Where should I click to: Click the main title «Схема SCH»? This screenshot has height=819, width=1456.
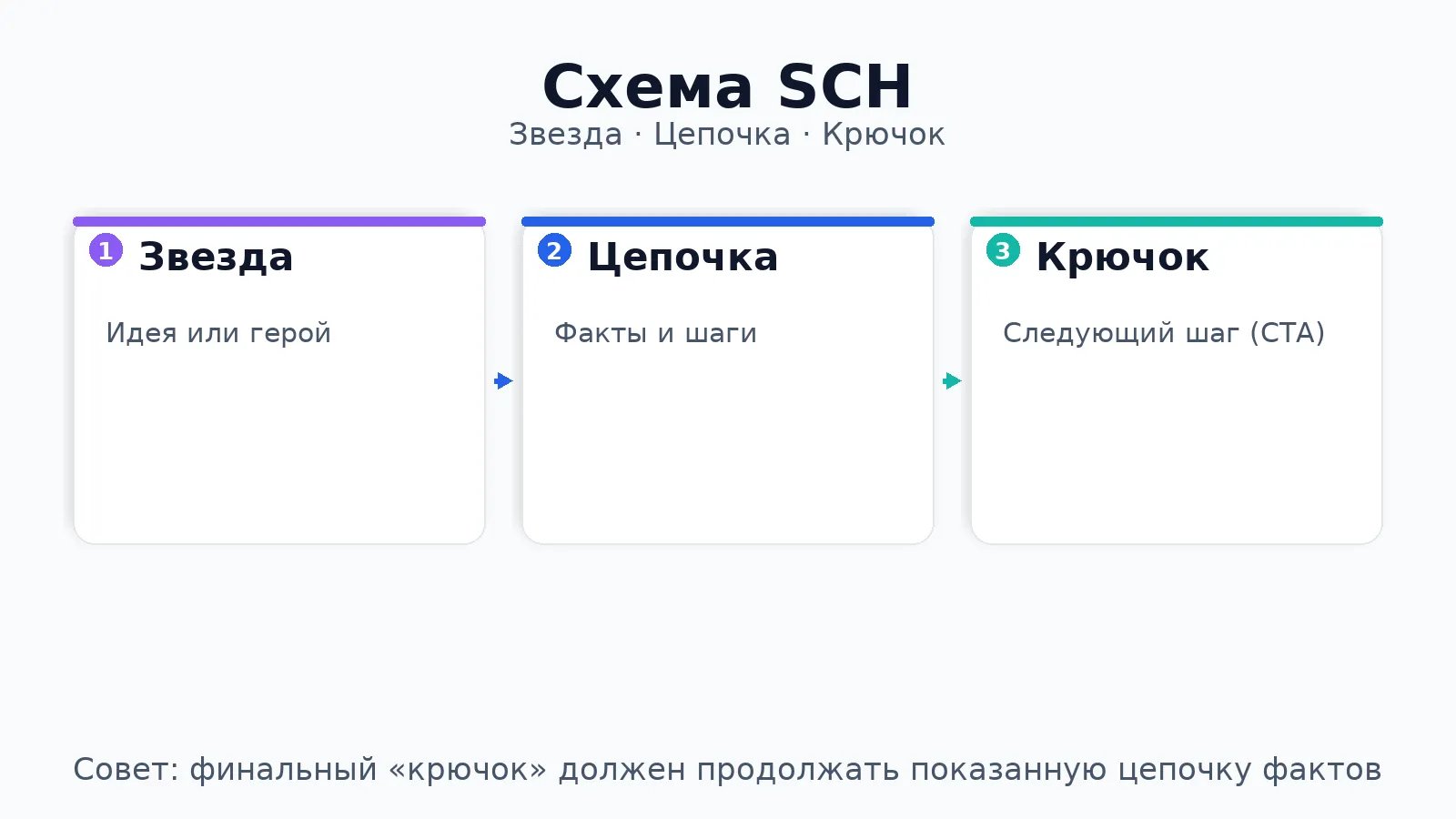tap(727, 86)
